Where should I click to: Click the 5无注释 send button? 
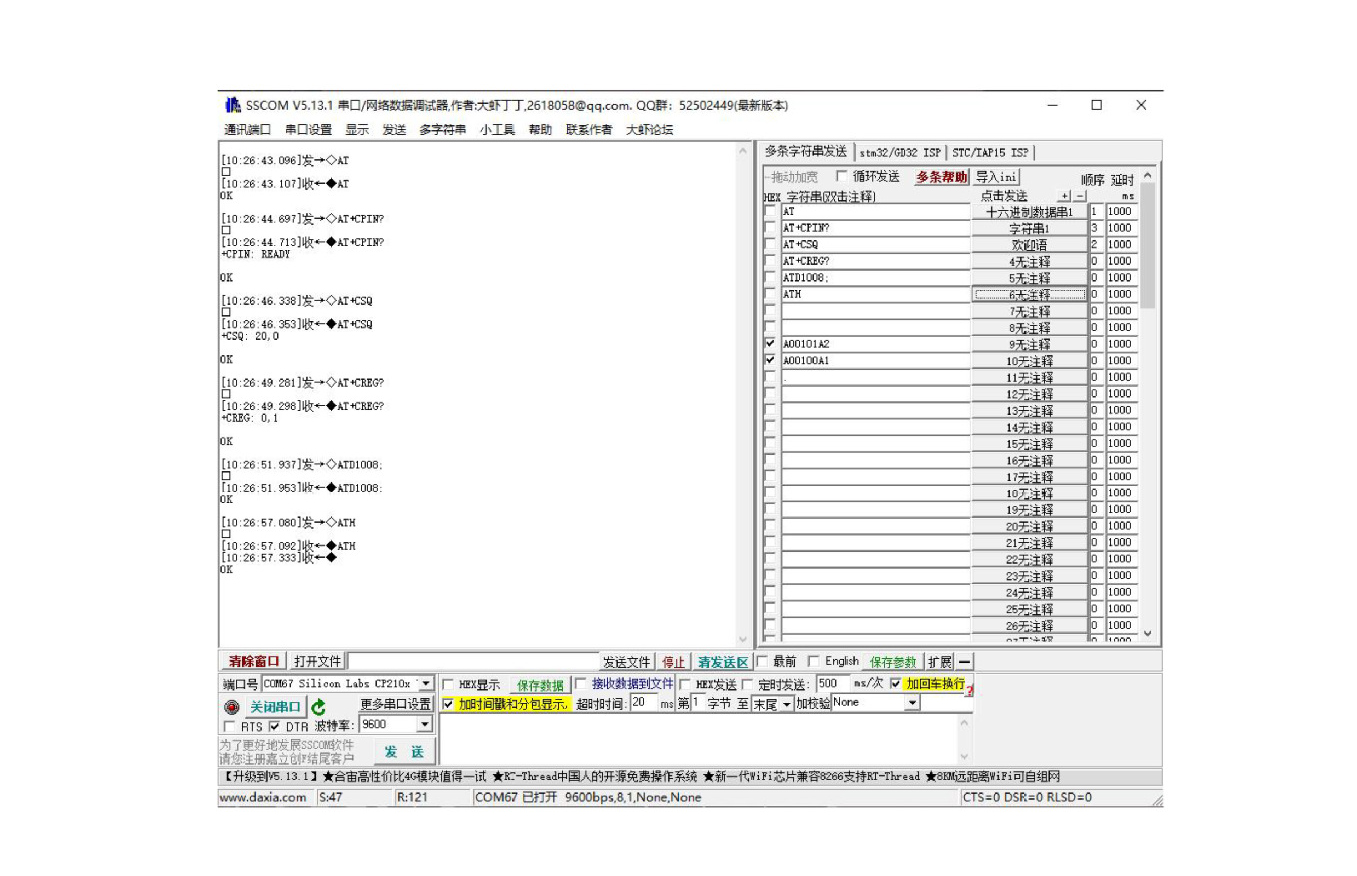click(1029, 278)
